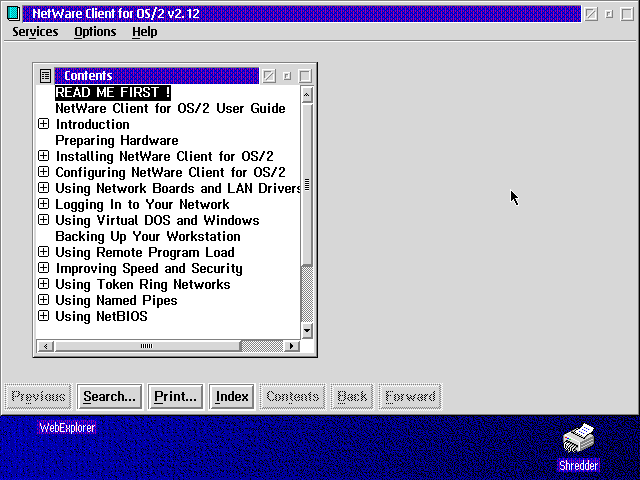Open the Index button
Viewport: 640px width, 480px height.
click(x=232, y=396)
